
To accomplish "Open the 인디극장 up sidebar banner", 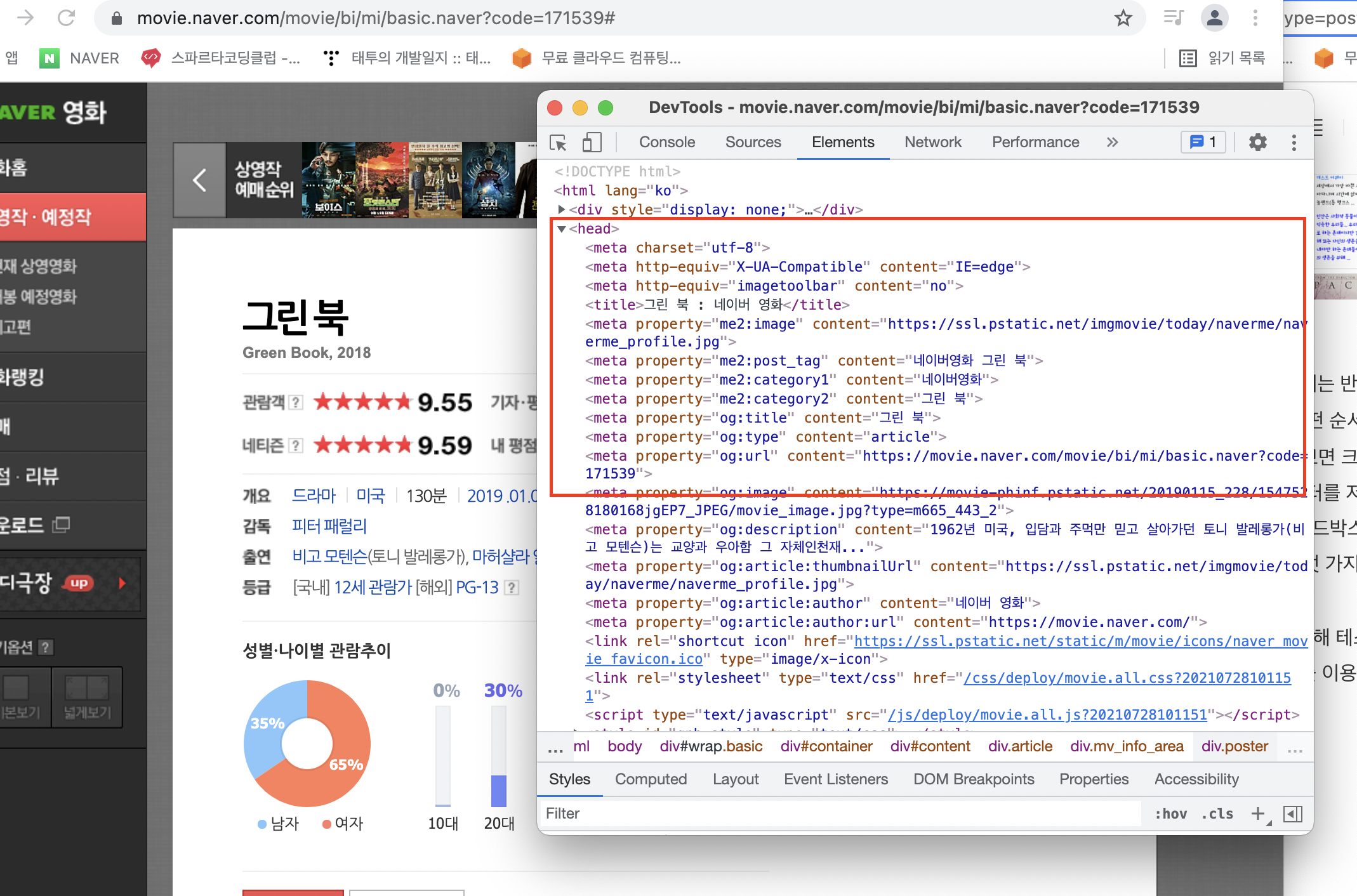I will pos(70,583).
